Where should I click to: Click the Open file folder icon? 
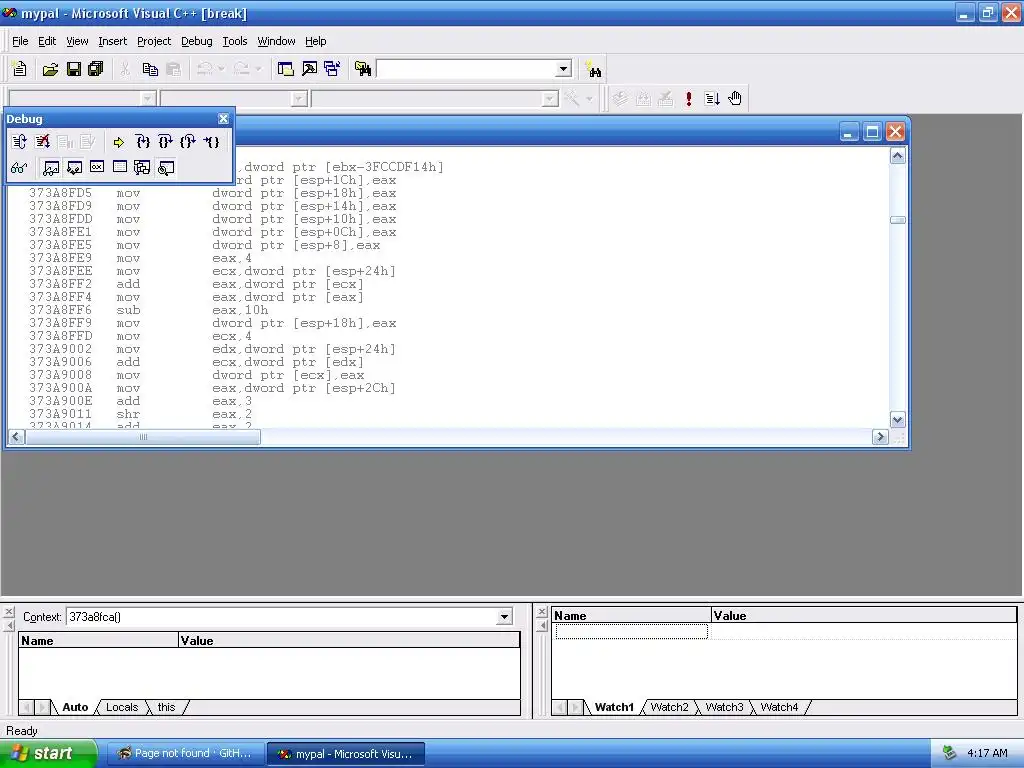[50, 69]
